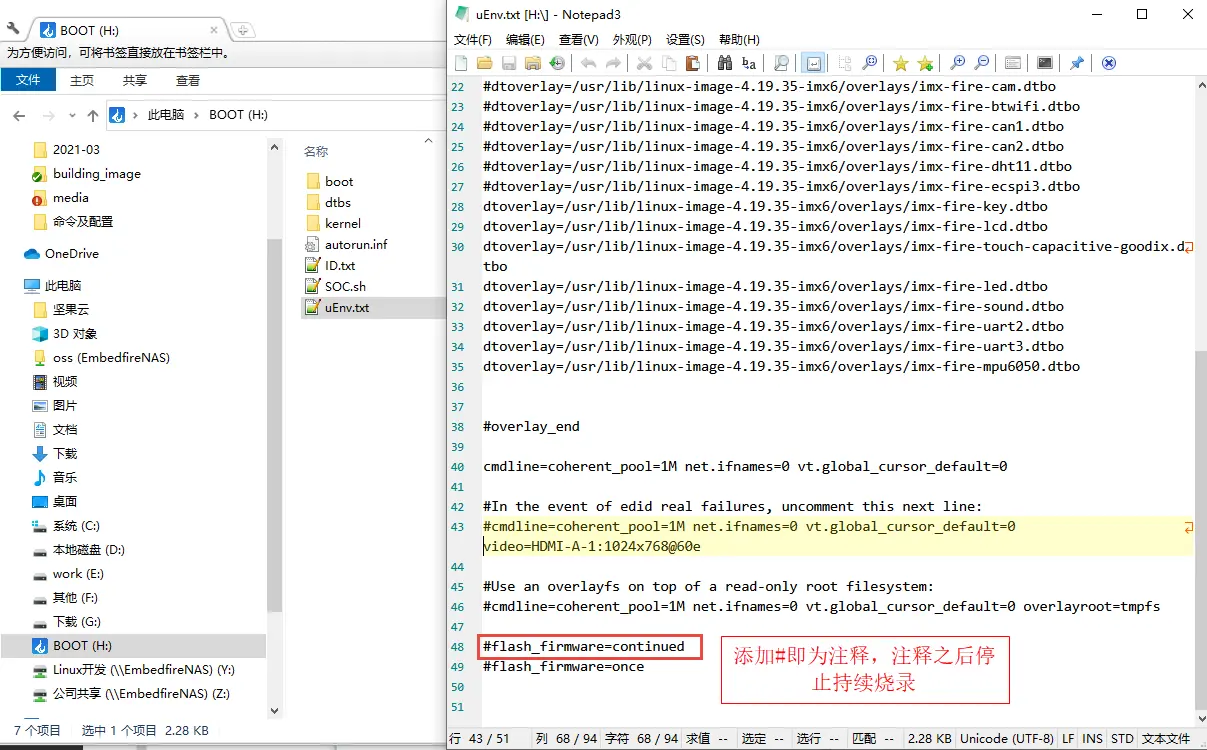The height and width of the screenshot is (750, 1207).
Task: Click the Paste clipboard icon
Action: click(693, 63)
